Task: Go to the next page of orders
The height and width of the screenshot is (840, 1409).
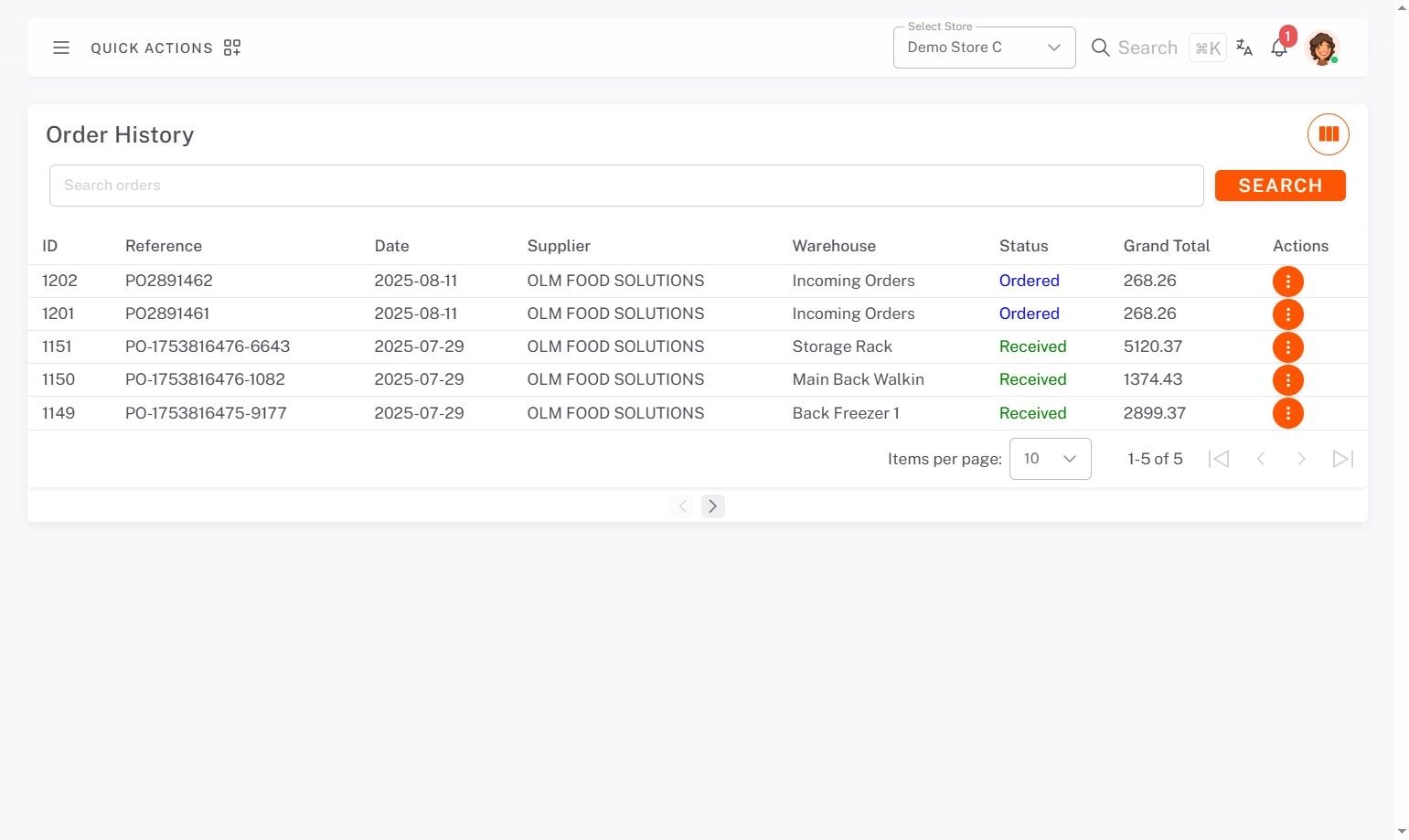Action: (x=1301, y=459)
